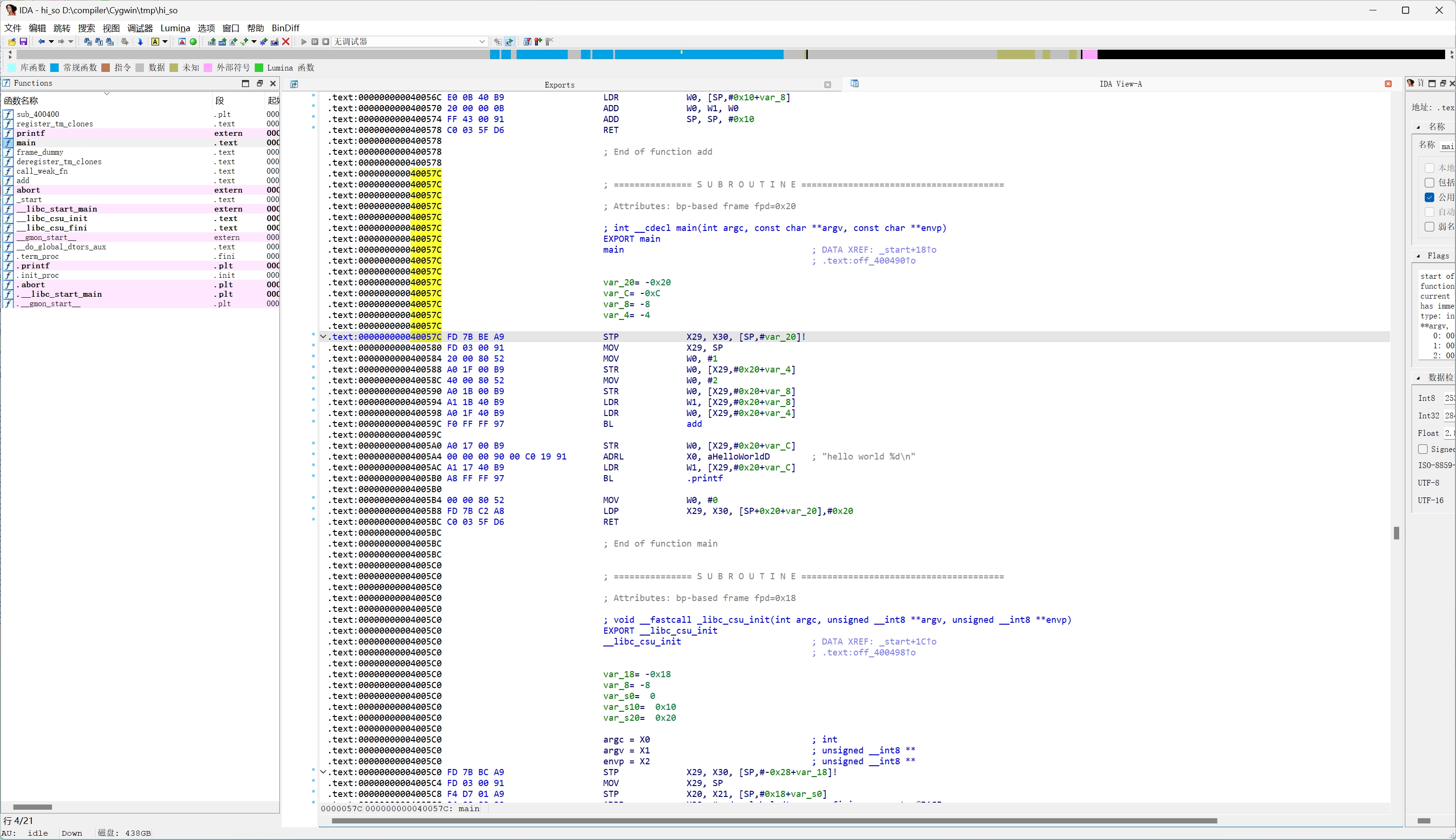Collapse the Flags section in right panel
Viewport: 1456px width, 840px height.
[1419, 256]
